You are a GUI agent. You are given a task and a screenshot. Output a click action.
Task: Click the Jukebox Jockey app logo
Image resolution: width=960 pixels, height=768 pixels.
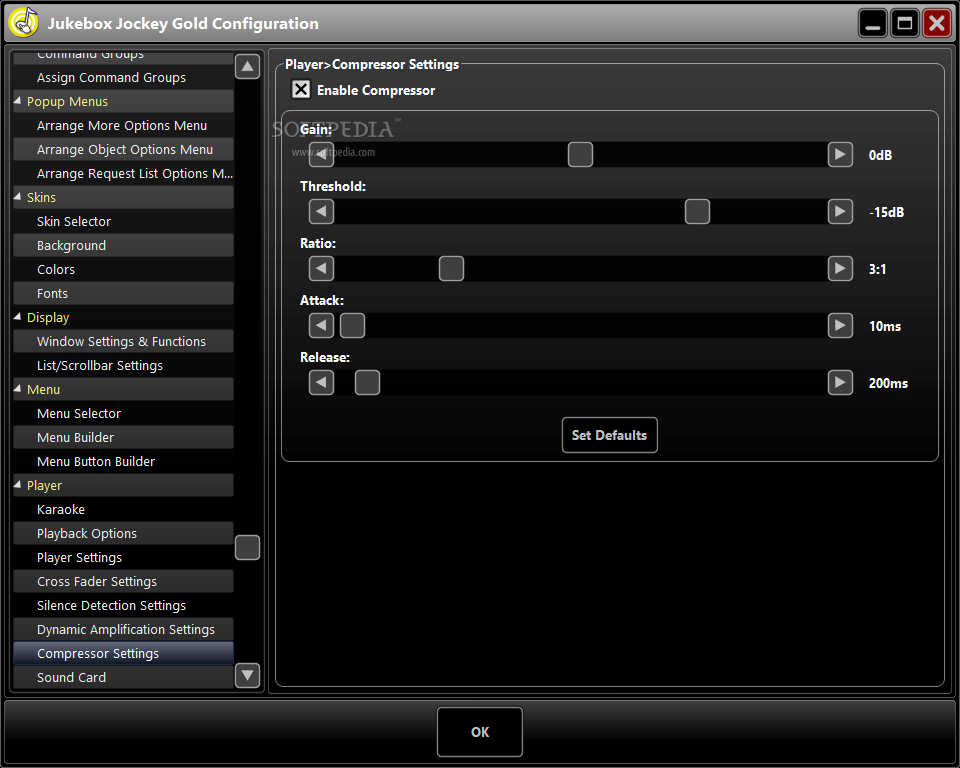pyautogui.click(x=24, y=23)
